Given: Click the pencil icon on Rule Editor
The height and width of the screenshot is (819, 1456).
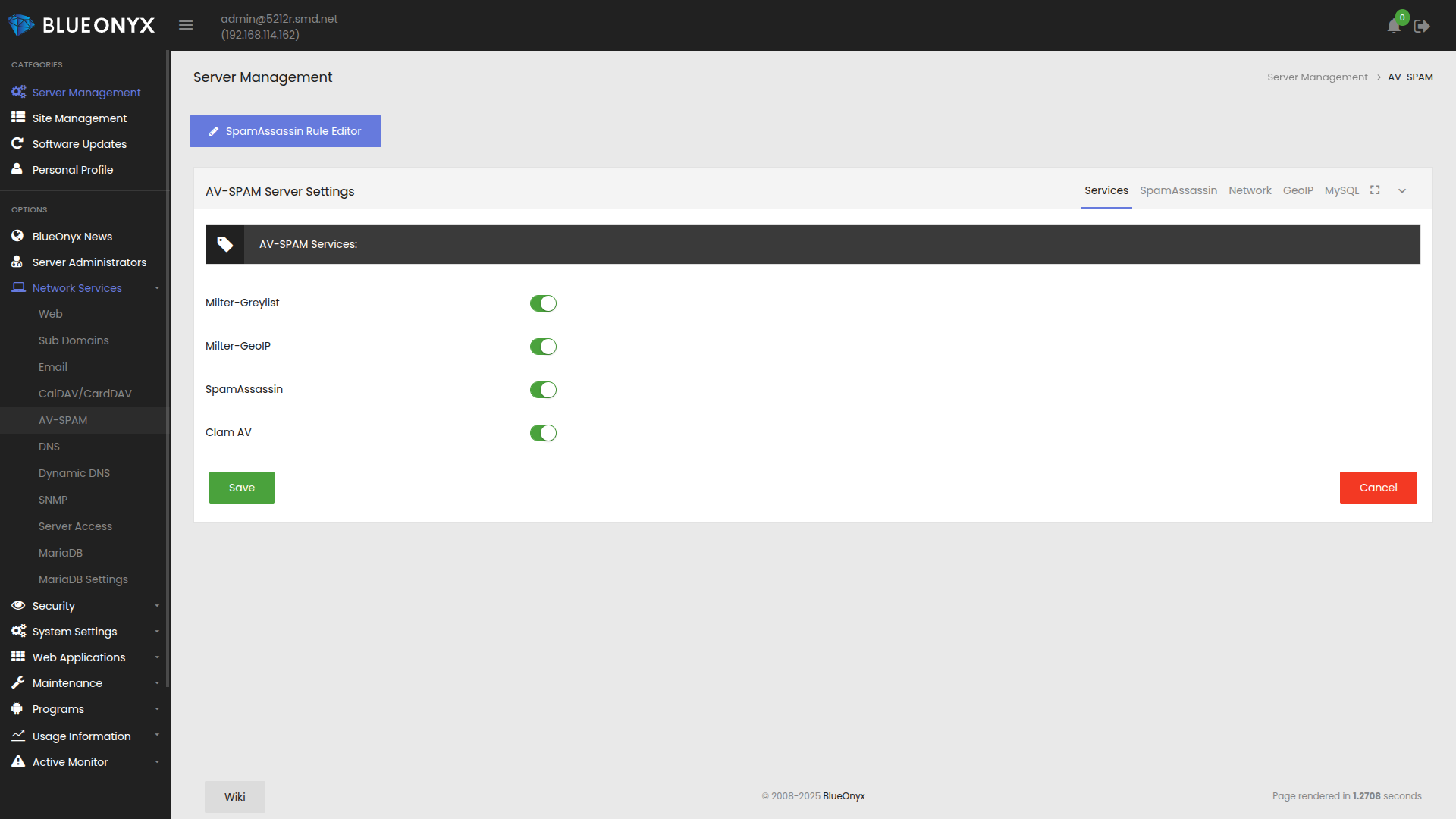Looking at the screenshot, I should [x=214, y=131].
